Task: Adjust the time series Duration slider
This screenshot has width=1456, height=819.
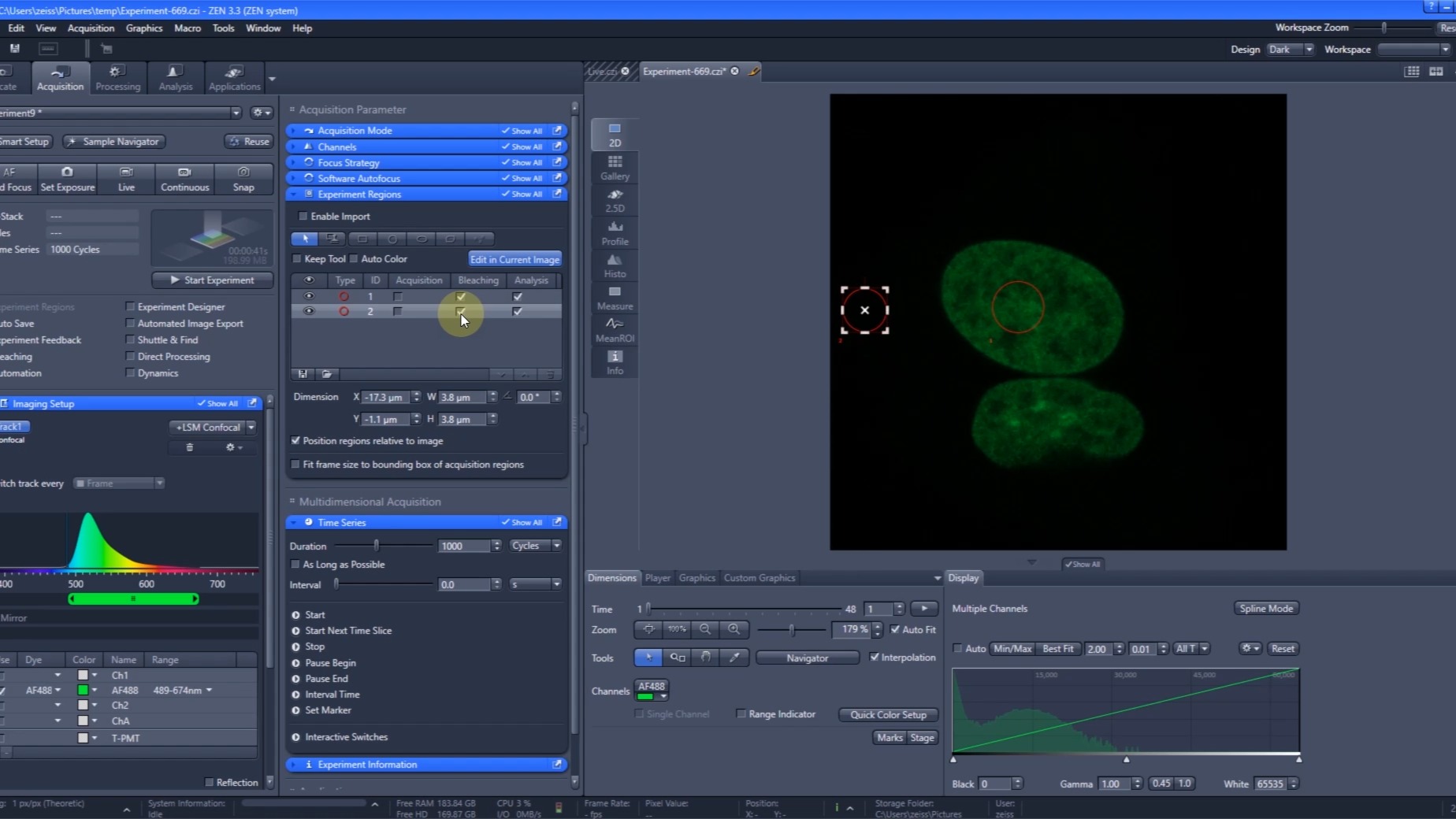Action: (377, 546)
